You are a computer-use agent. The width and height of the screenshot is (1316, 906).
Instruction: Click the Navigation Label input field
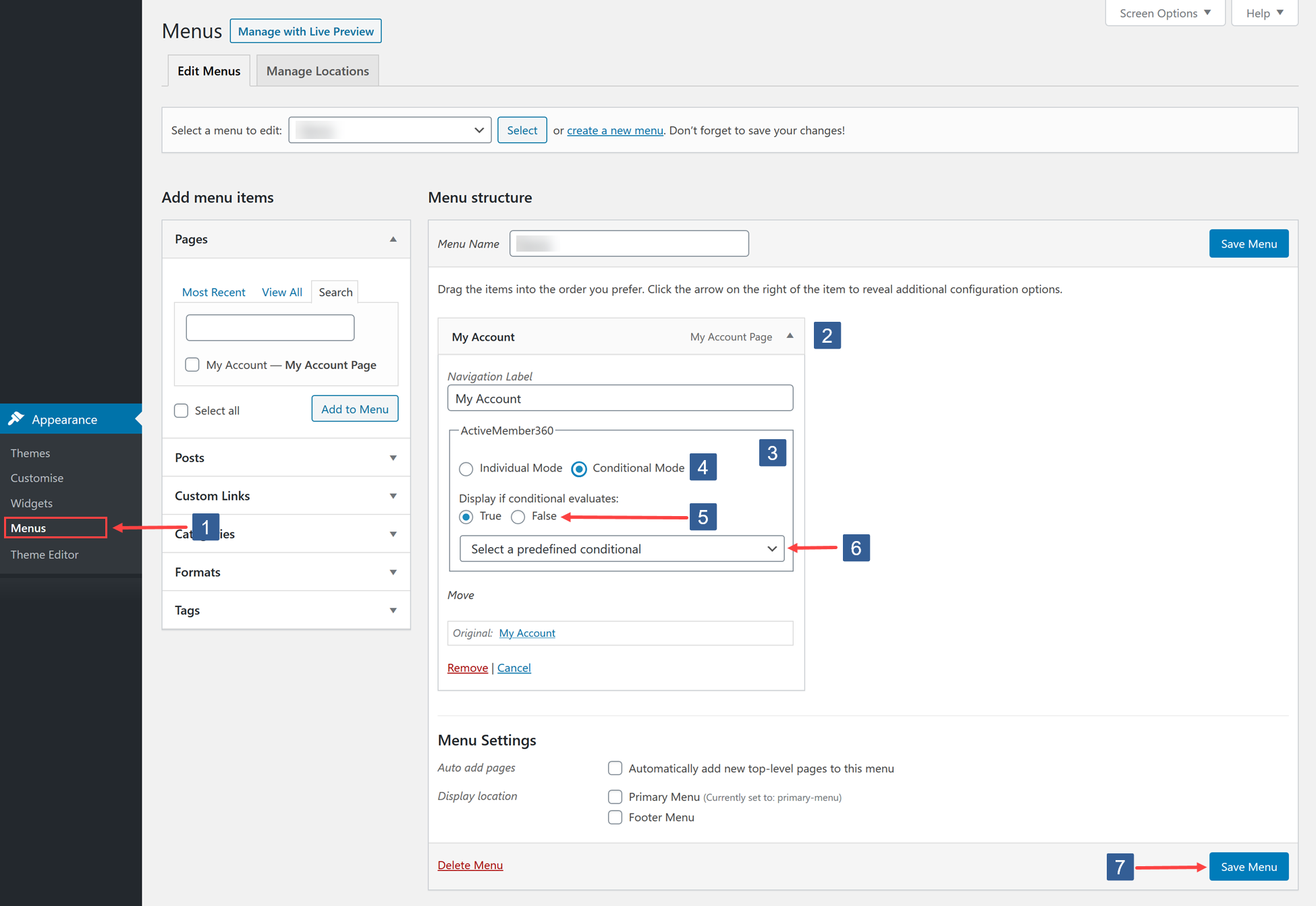(x=620, y=398)
